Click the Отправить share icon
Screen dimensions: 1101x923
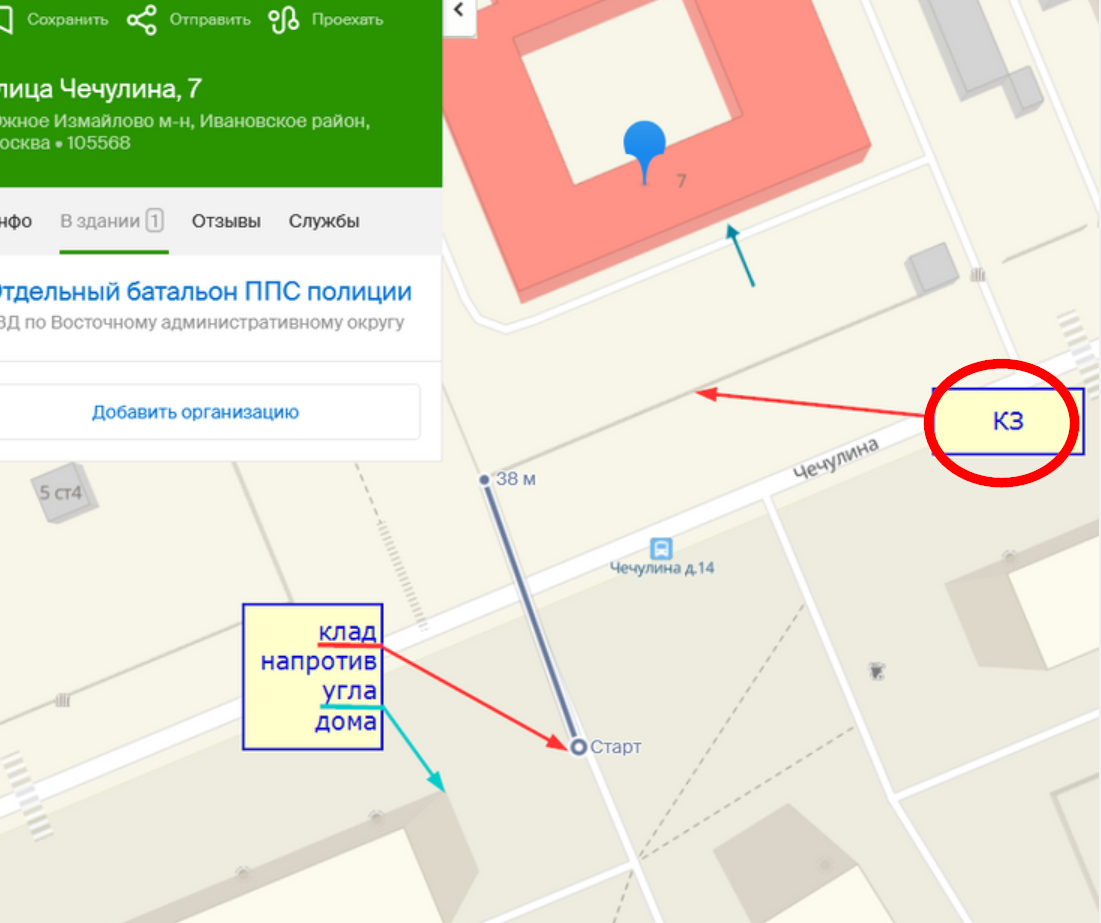tap(141, 20)
